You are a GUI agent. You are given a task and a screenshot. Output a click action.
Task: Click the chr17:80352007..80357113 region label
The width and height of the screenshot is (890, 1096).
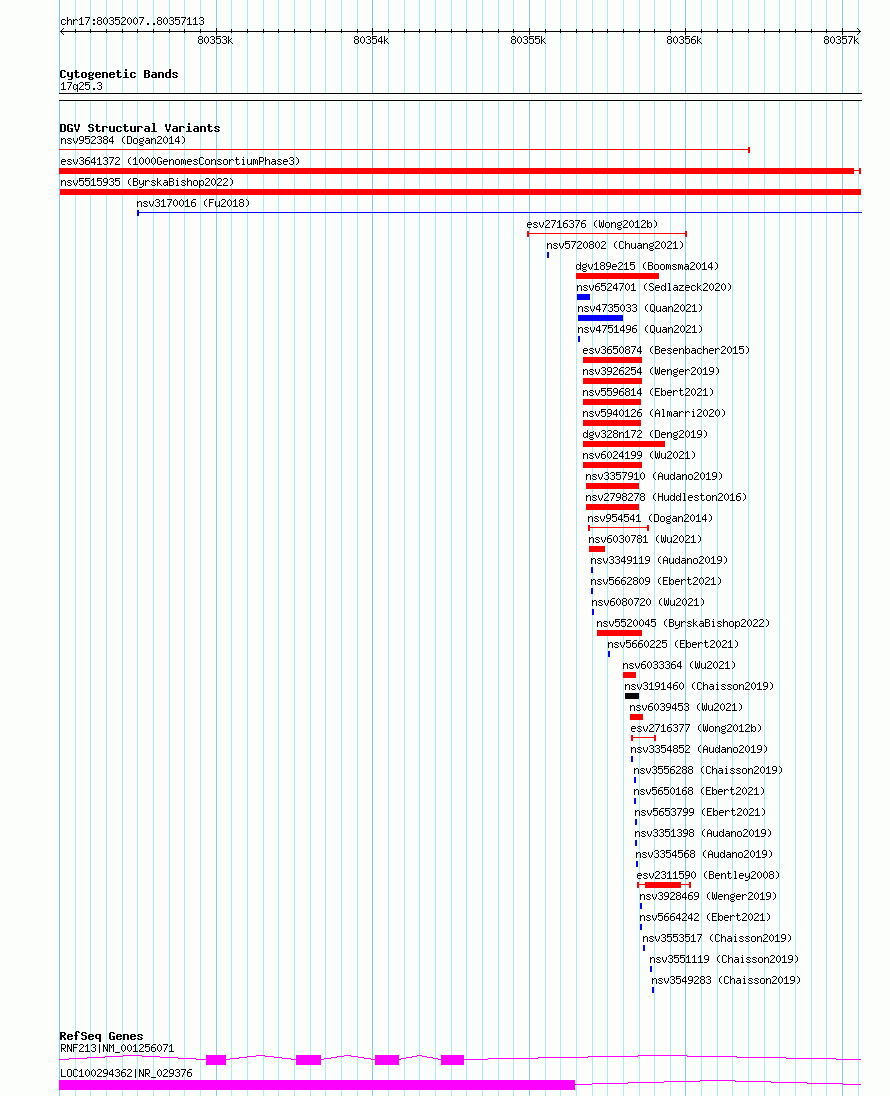132,21
